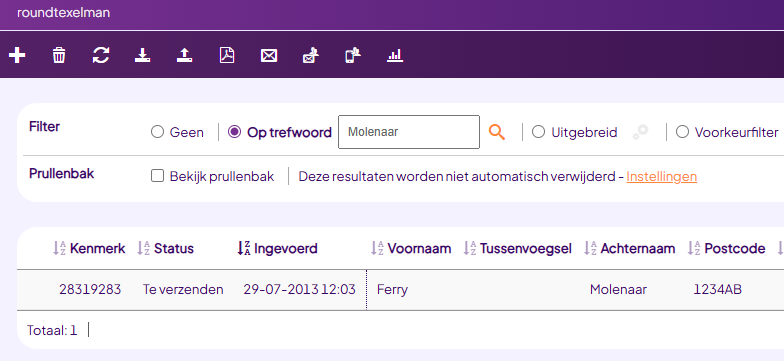Screen dimensions: 784x361
Task: Select the Uitgebreid filter radio button
Action: pos(538,132)
